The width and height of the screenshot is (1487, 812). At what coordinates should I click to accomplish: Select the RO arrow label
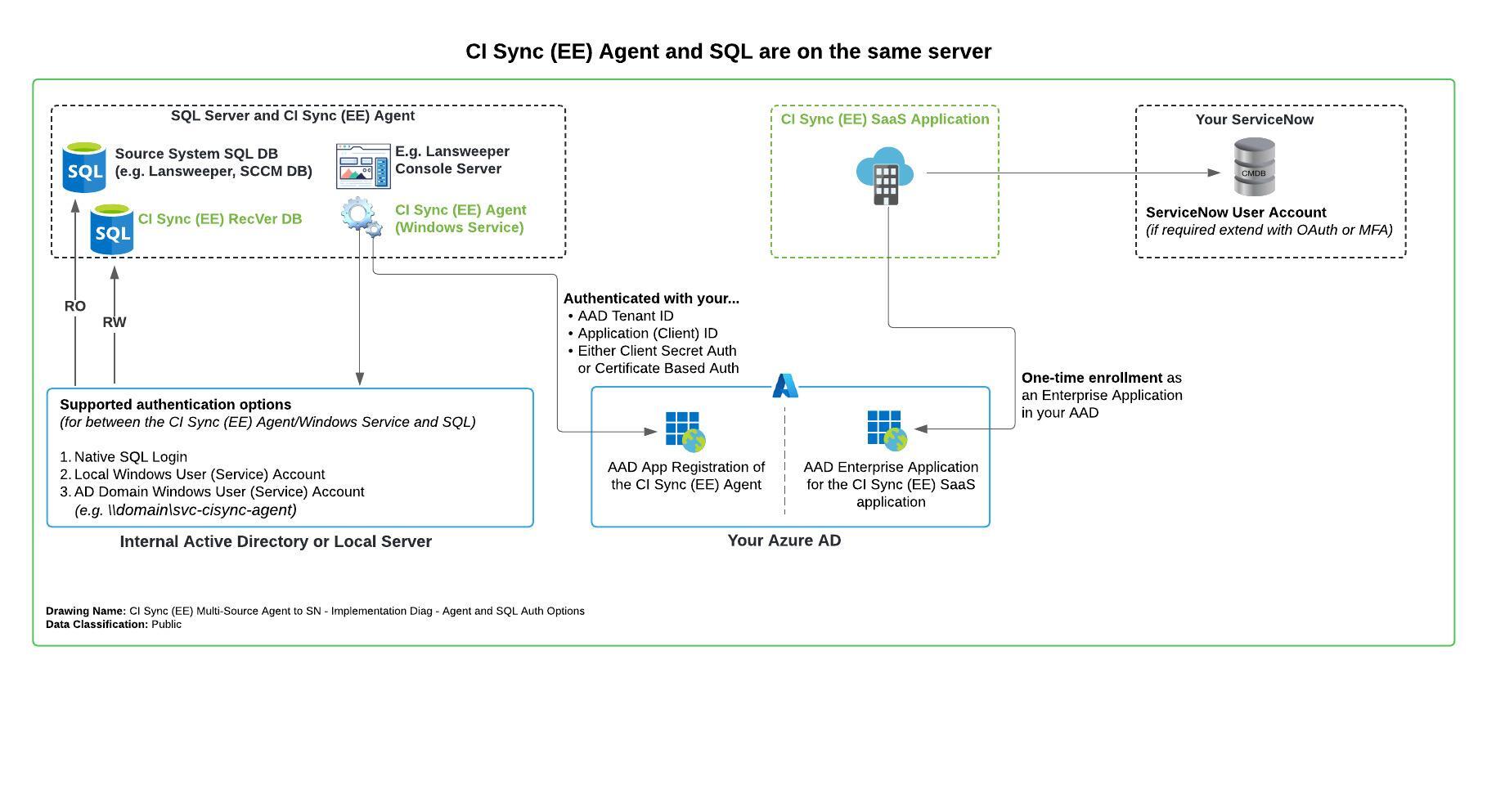point(75,306)
